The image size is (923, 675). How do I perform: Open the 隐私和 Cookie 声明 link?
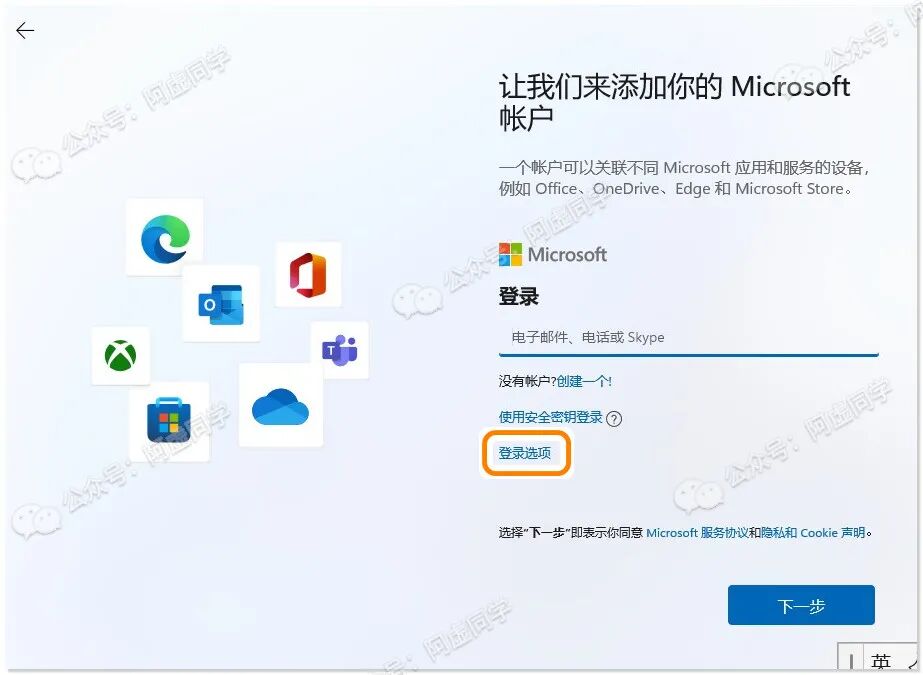[813, 533]
